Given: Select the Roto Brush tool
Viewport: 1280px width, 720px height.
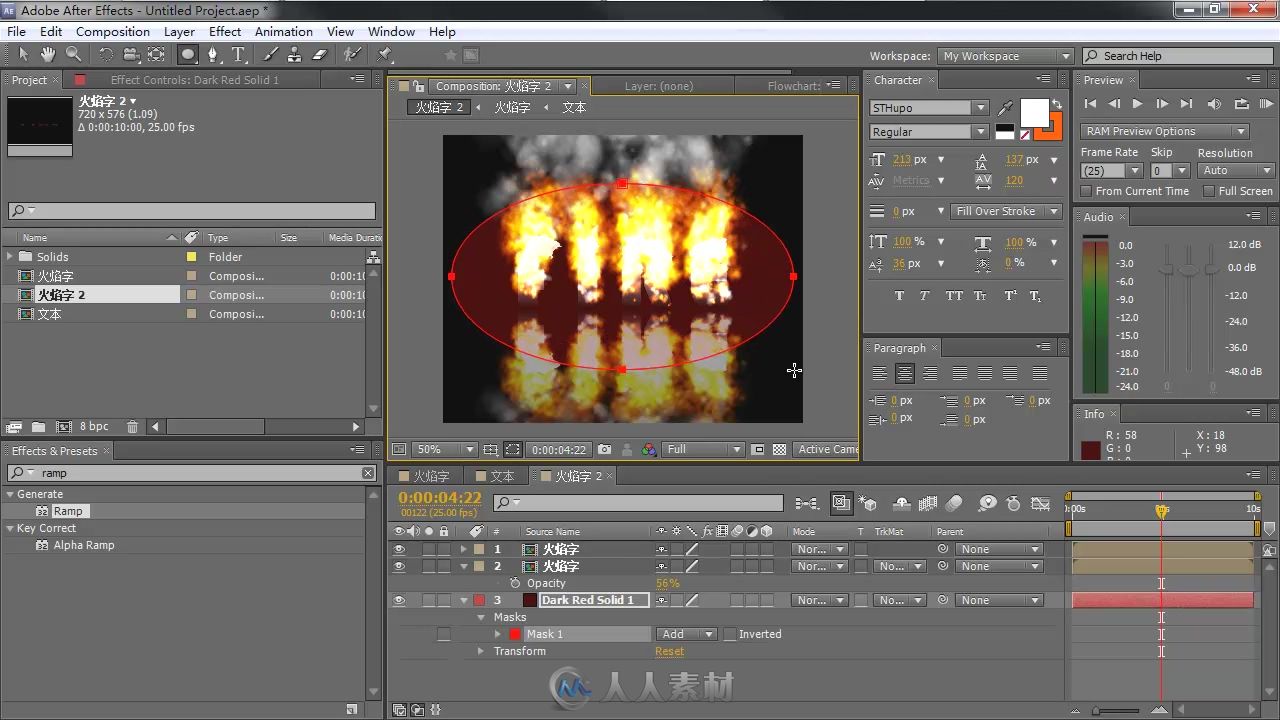Looking at the screenshot, I should [x=352, y=55].
